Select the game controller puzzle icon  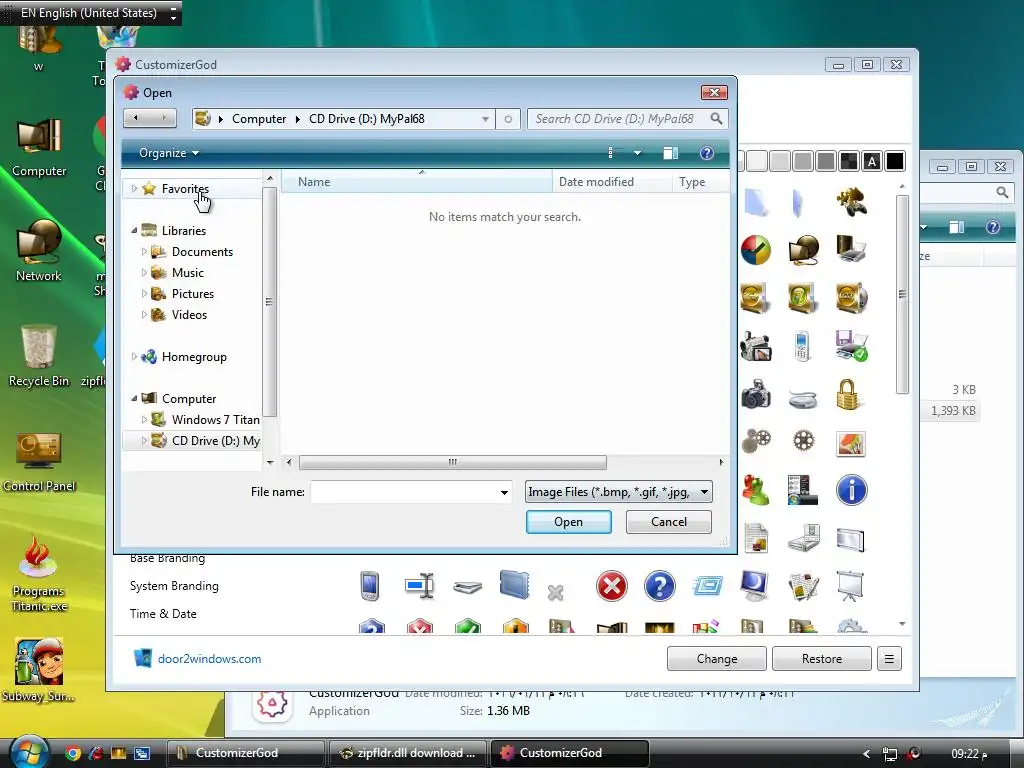[x=852, y=201]
